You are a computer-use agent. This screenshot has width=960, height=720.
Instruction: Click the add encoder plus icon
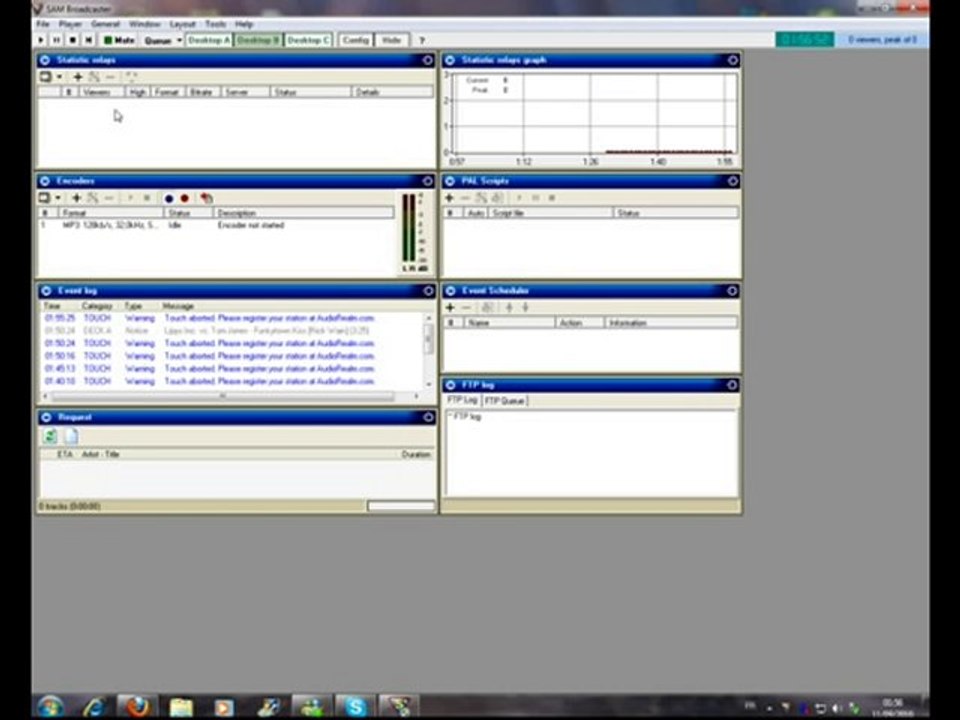click(x=77, y=198)
